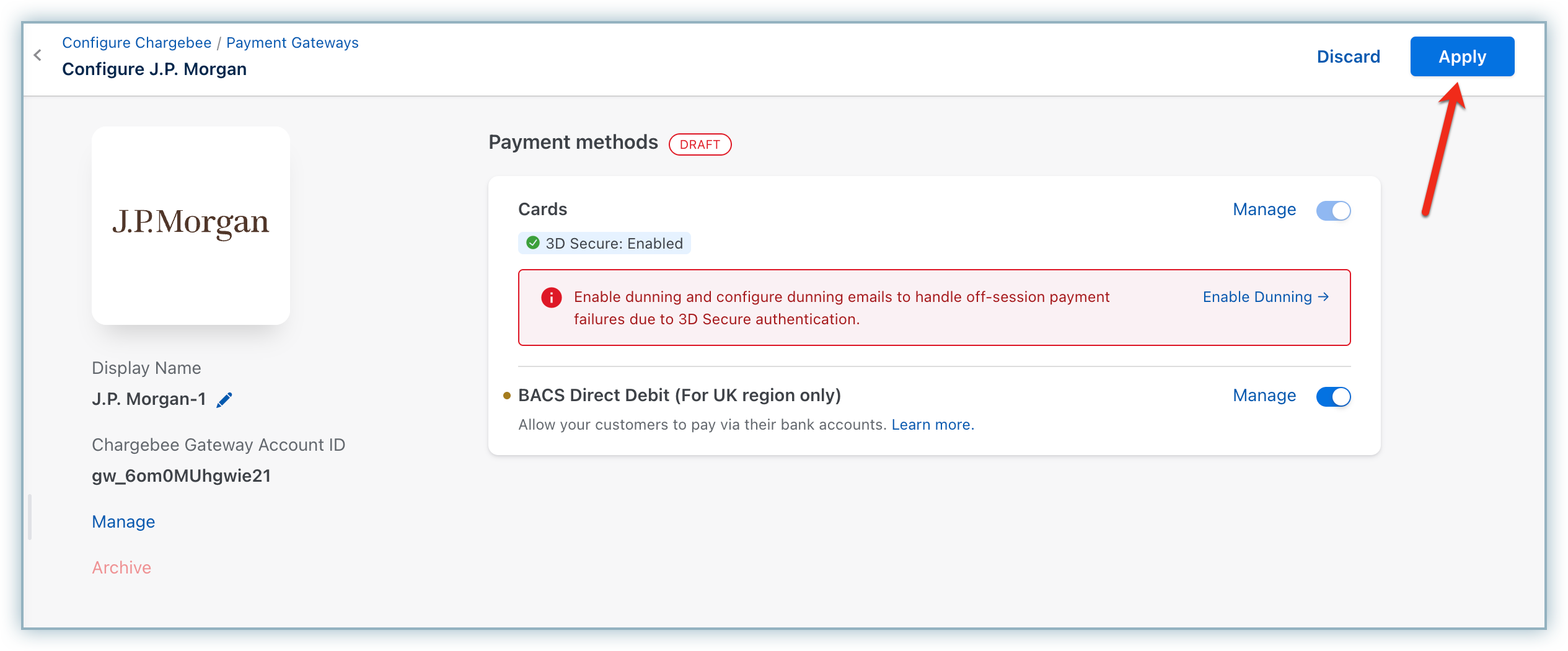Click Manage under Gateway Account ID

(x=123, y=522)
